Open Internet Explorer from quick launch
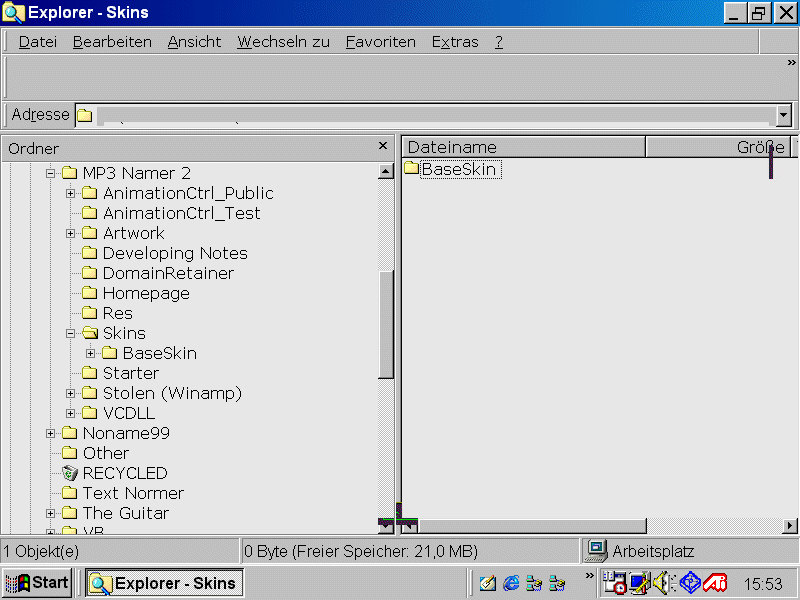The width and height of the screenshot is (800, 600). pos(511,583)
